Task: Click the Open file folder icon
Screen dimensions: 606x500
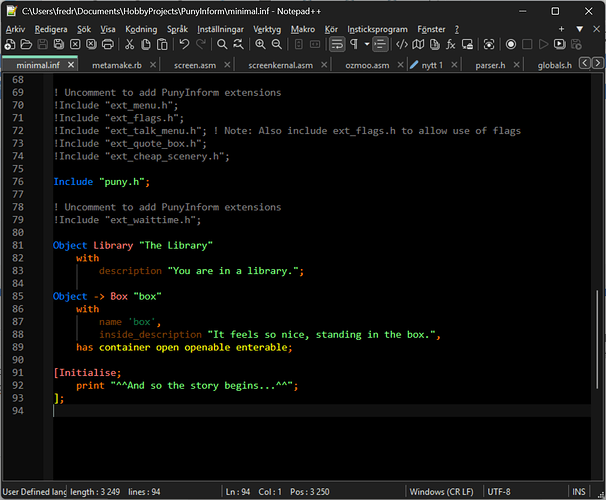Action: (x=27, y=44)
